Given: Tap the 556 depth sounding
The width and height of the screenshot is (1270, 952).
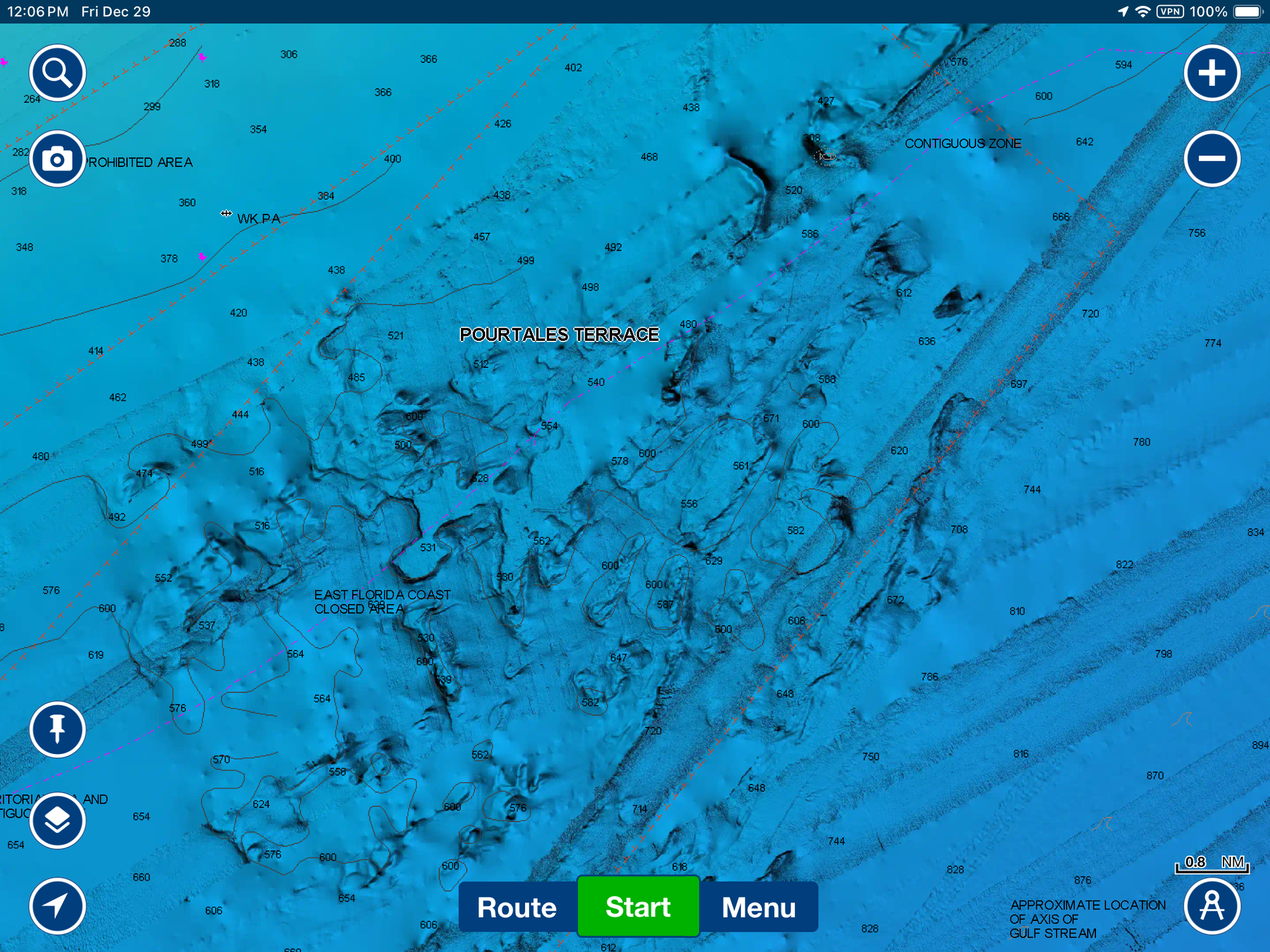Looking at the screenshot, I should pyautogui.click(x=689, y=504).
